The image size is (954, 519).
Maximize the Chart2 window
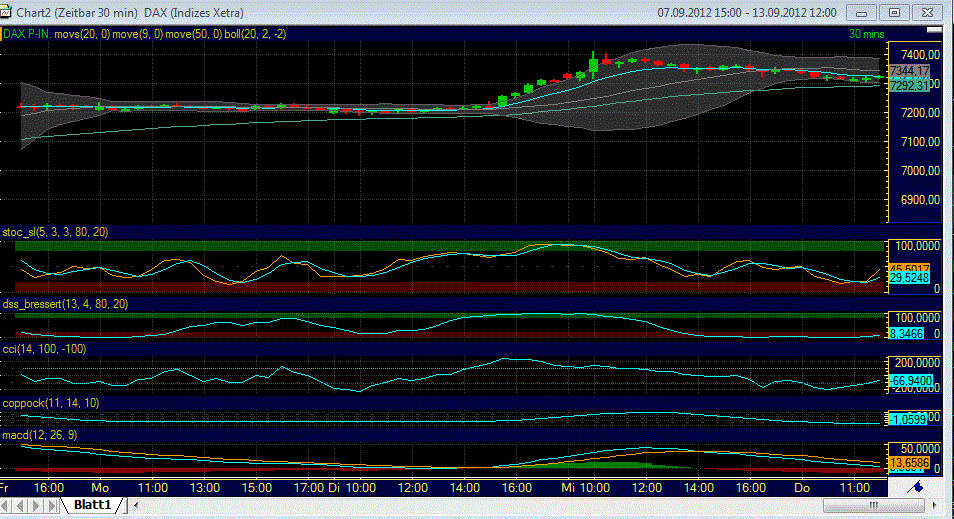pos(894,12)
